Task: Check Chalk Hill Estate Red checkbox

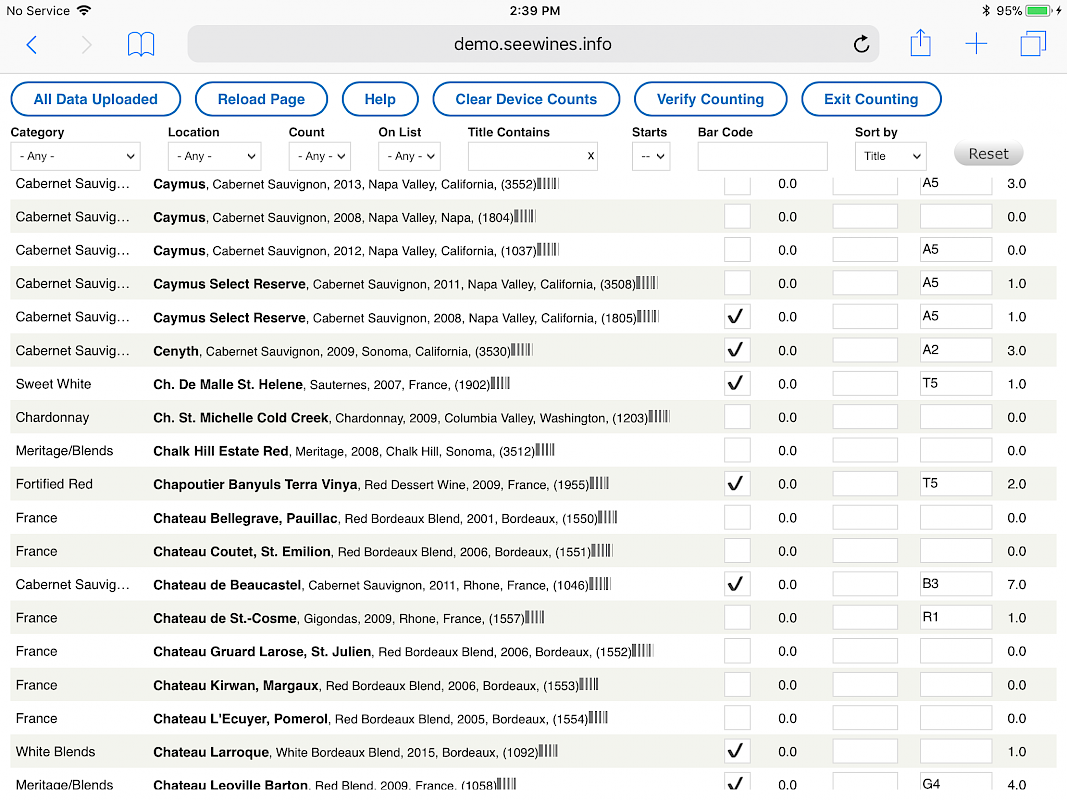Action: point(737,450)
